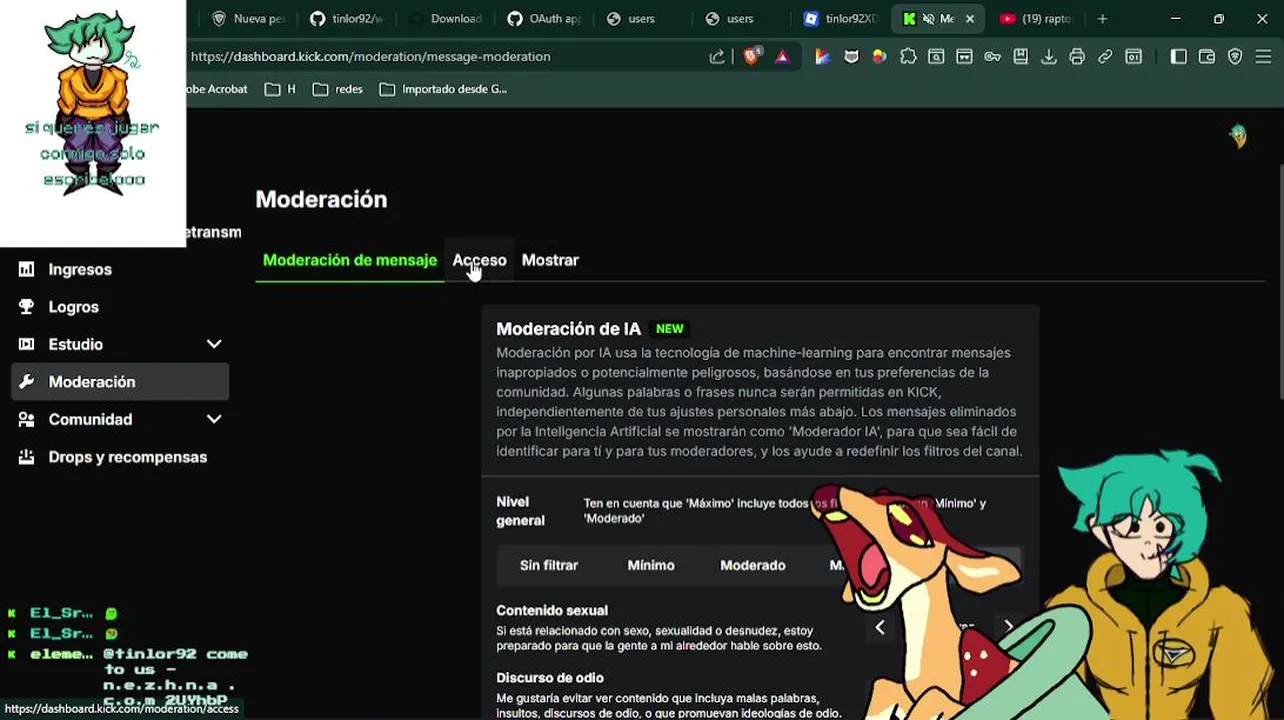This screenshot has height=720, width=1284.
Task: Click the Contenido sexual label
Action: pos(552,611)
